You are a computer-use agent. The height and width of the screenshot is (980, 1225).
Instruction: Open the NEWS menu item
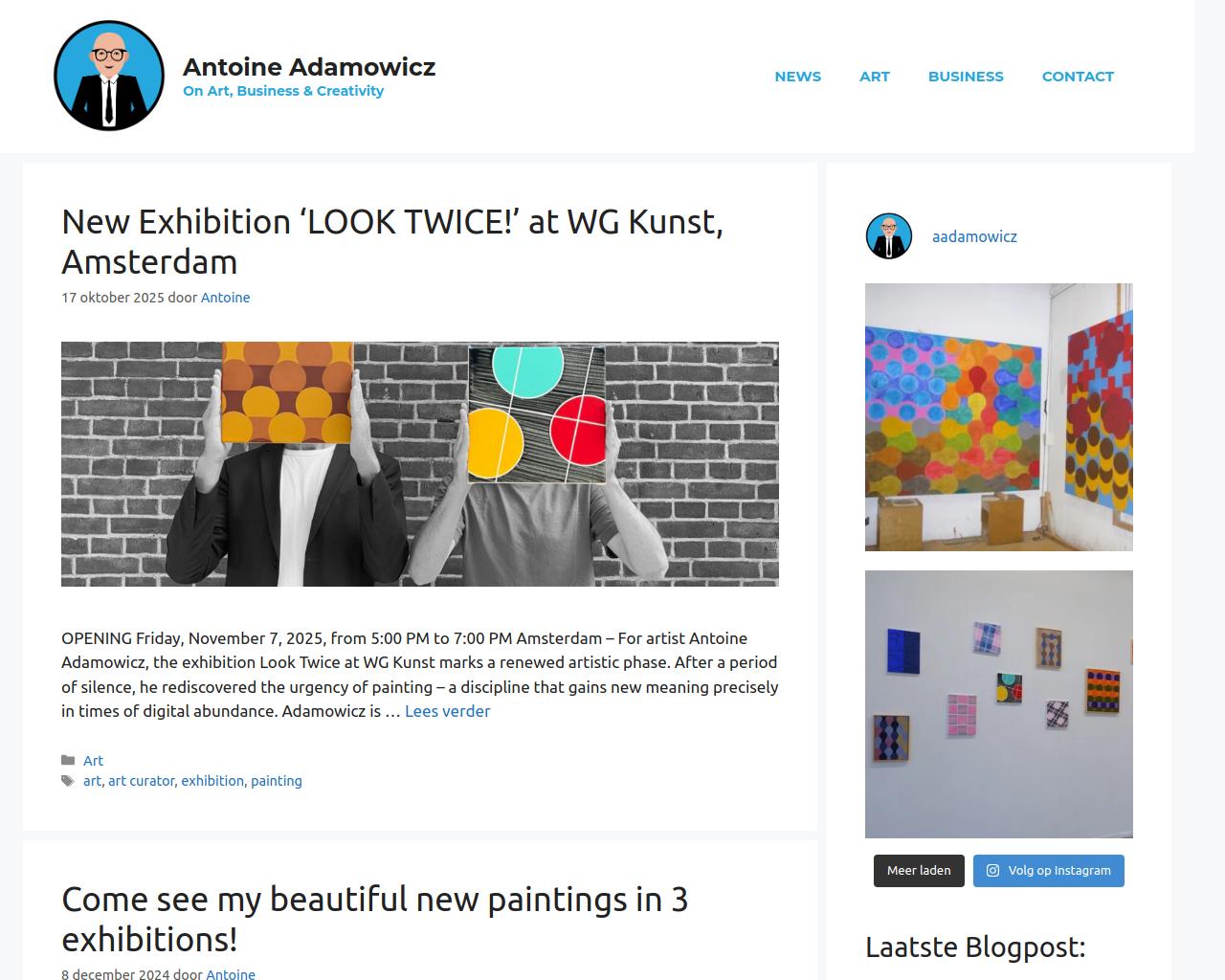pos(798,77)
